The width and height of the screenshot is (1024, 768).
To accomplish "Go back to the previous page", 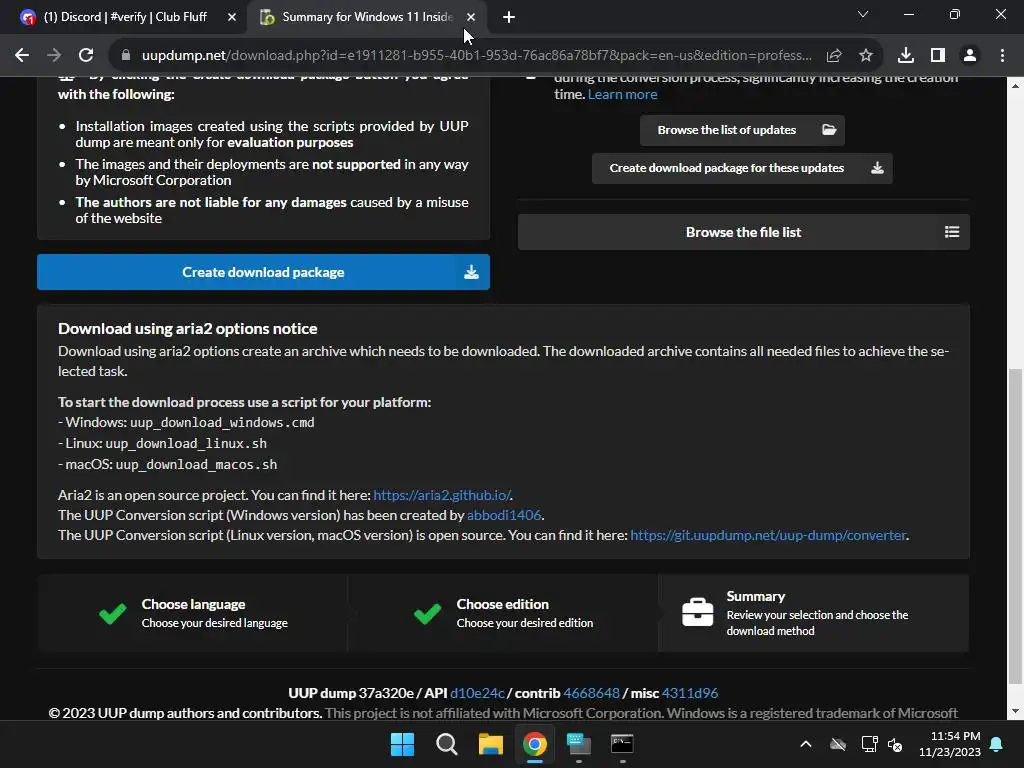I will 22,56.
